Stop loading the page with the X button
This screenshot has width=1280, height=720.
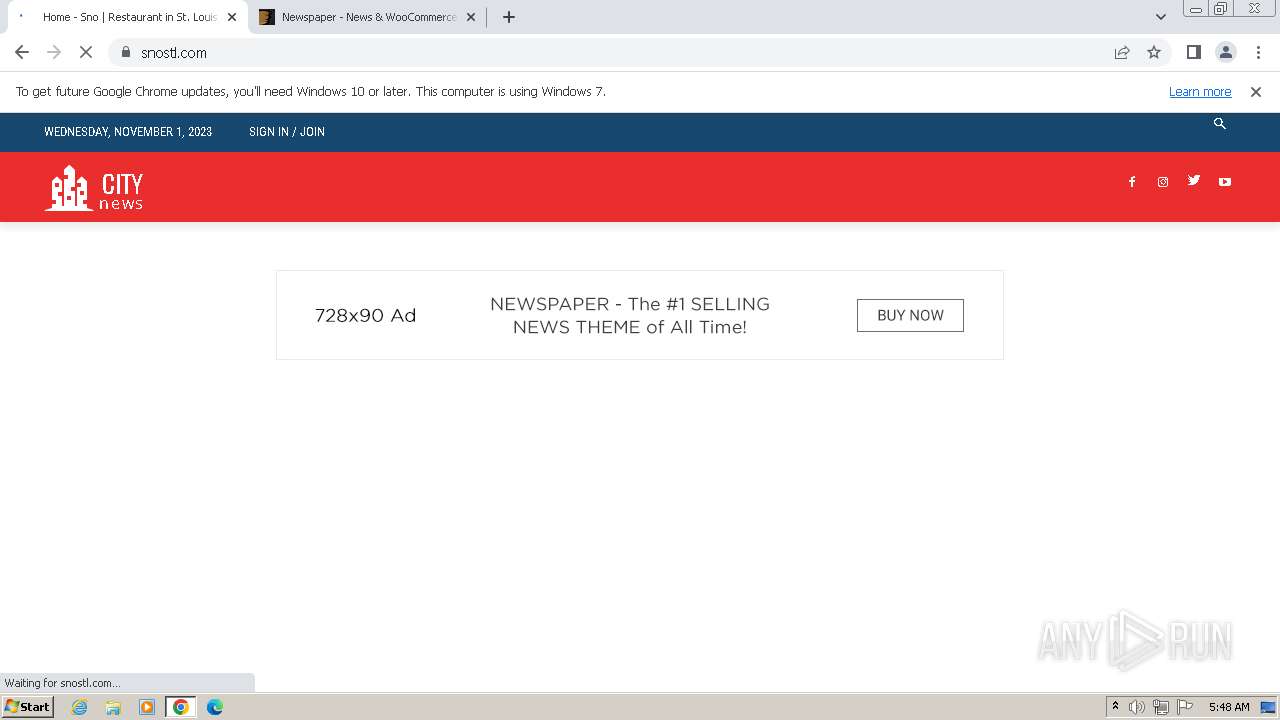tap(86, 52)
